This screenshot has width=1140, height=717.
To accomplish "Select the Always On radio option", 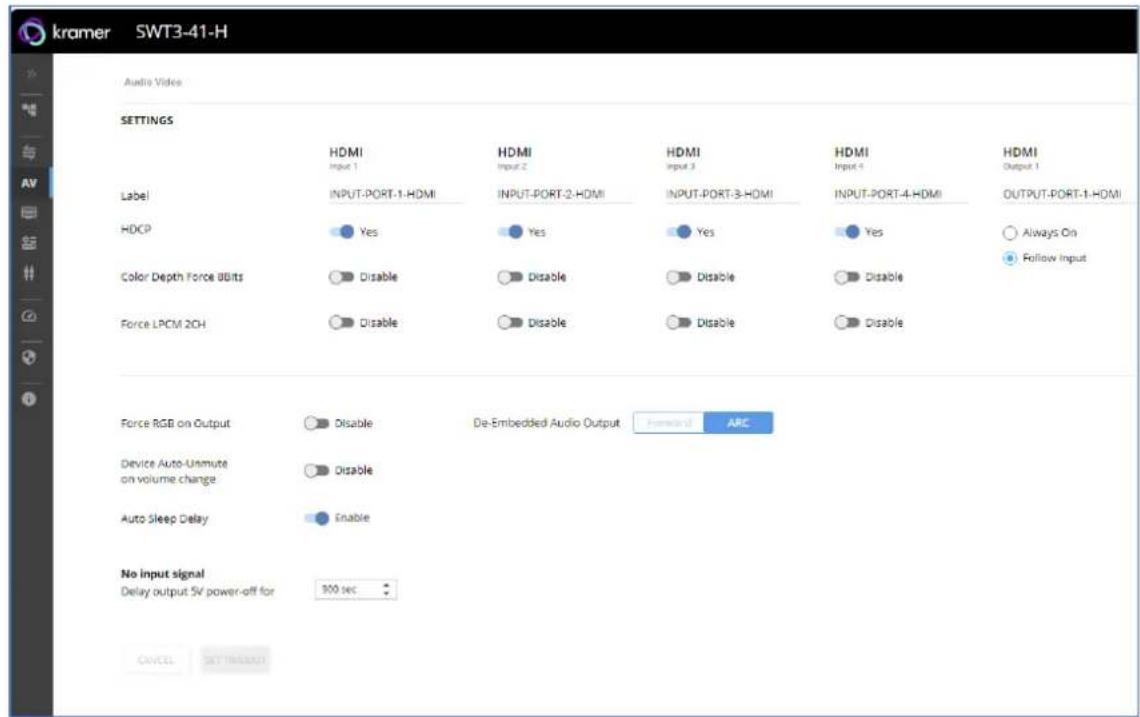I will [x=1010, y=233].
